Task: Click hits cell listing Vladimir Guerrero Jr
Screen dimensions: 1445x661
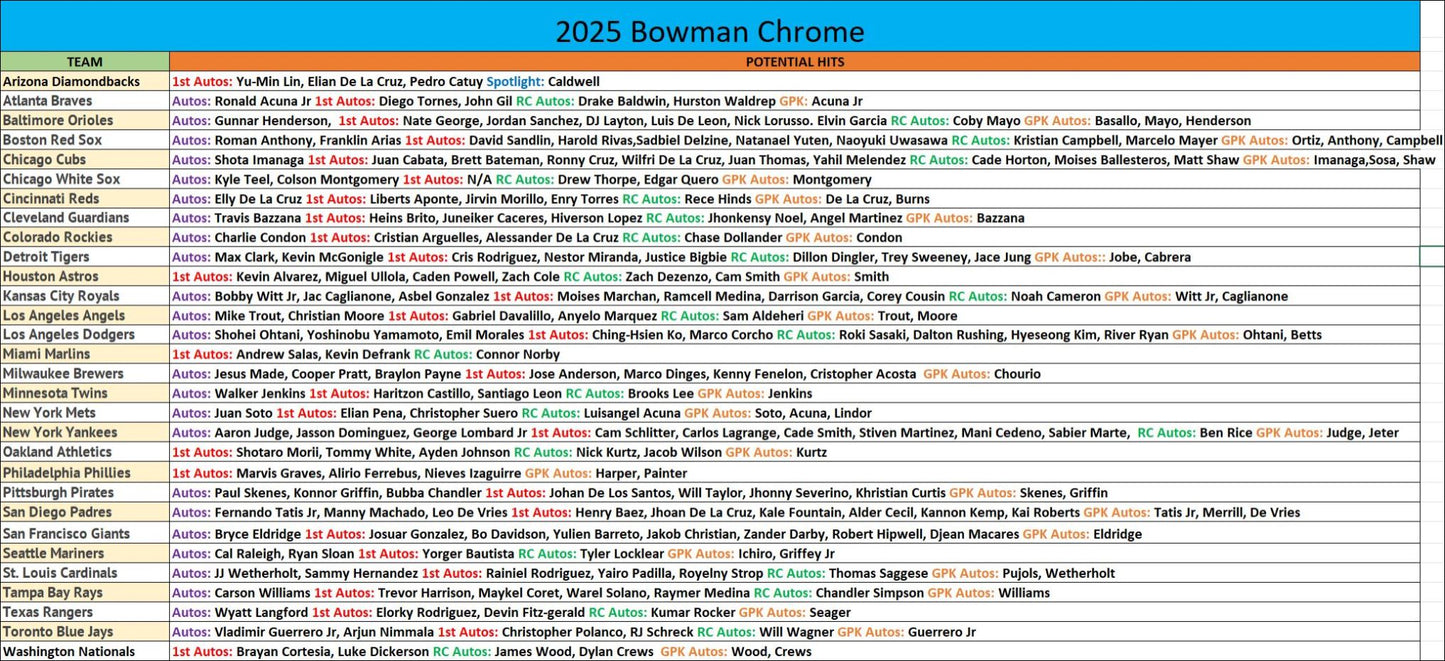Action: coord(795,632)
